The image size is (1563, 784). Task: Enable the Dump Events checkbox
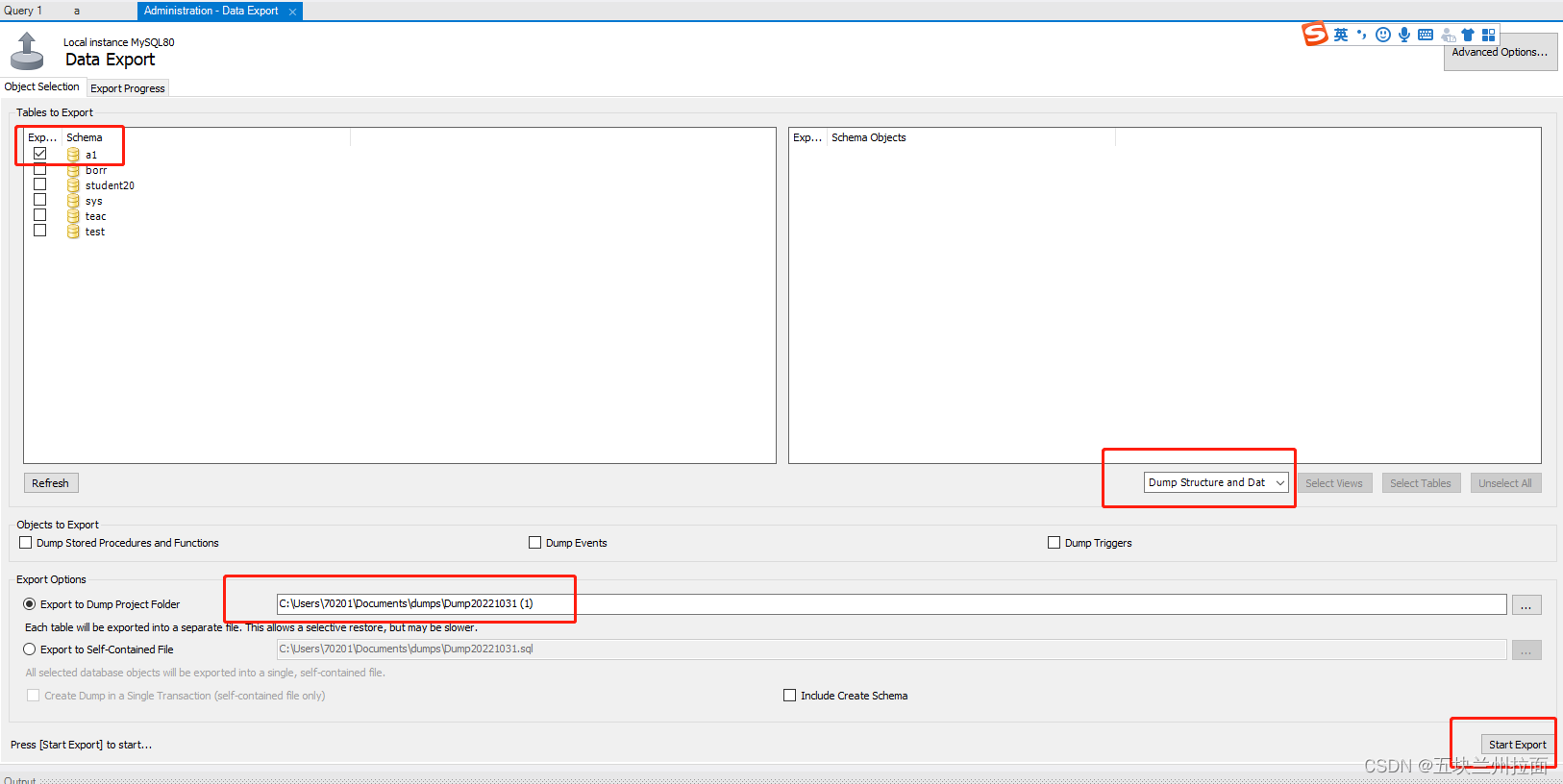click(x=535, y=543)
